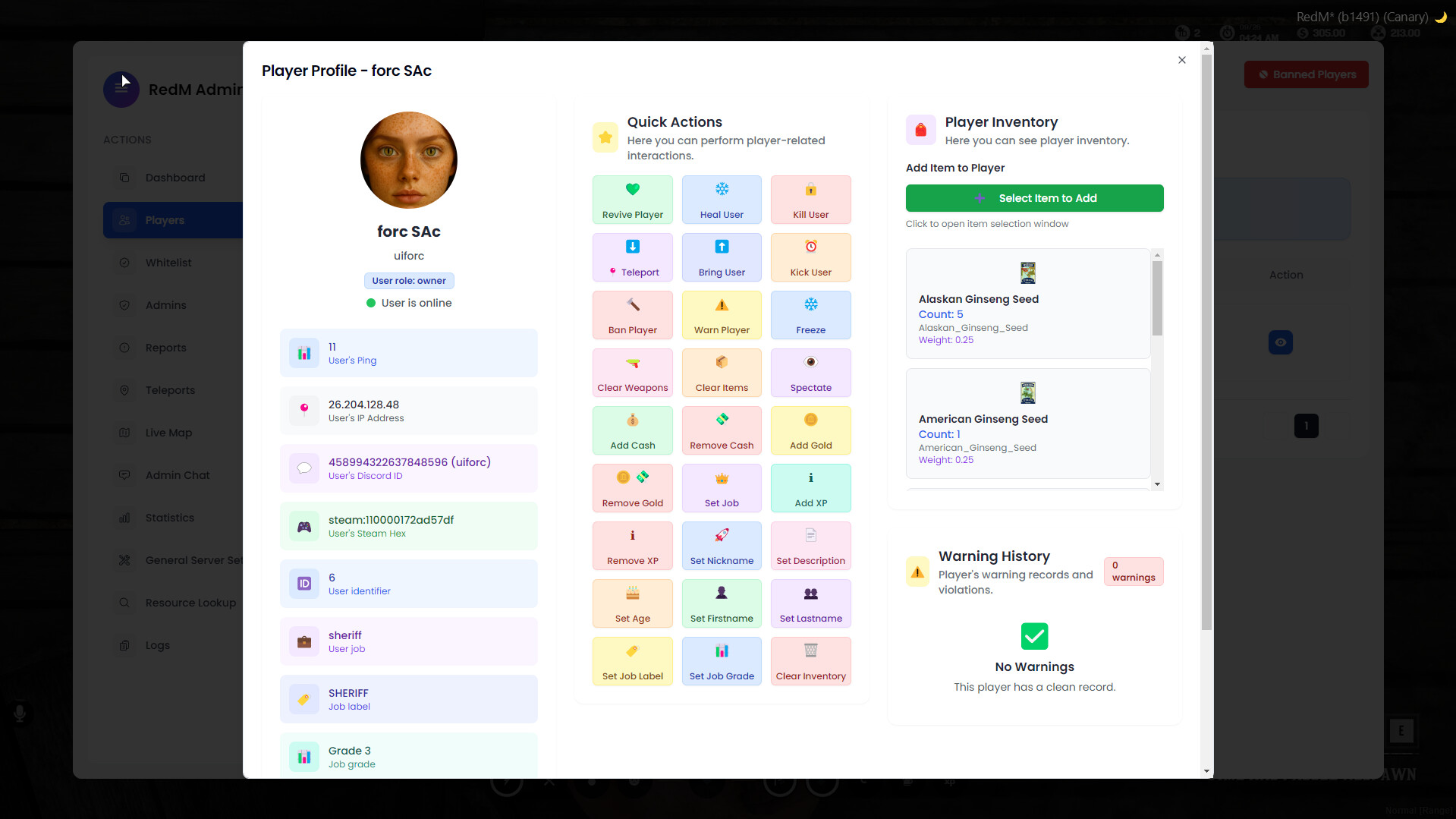1456x819 pixels.
Task: Click the Ban Player hammer icon
Action: tap(633, 304)
